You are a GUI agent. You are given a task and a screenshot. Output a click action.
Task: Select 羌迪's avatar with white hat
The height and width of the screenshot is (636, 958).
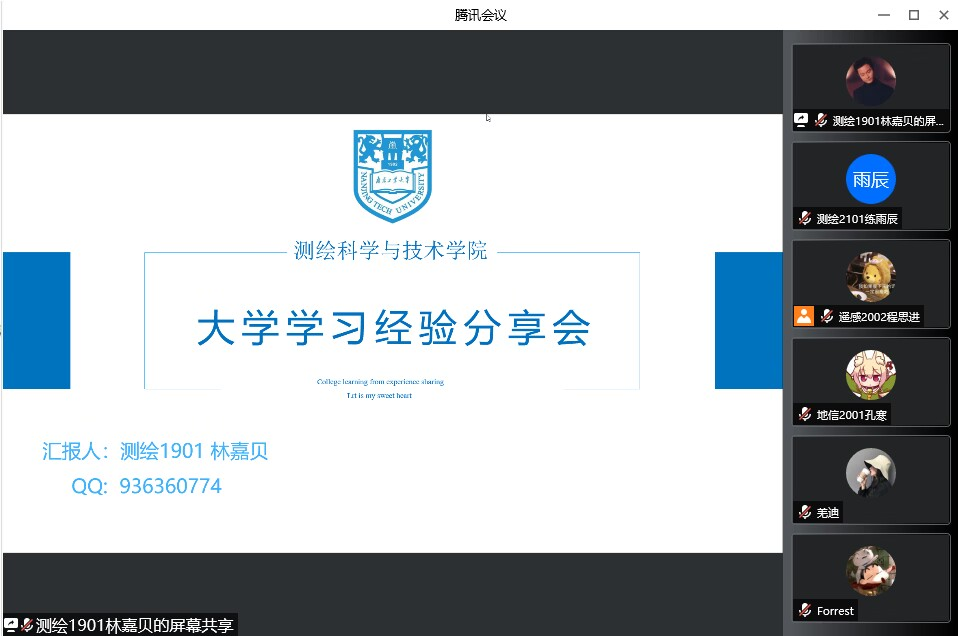click(x=870, y=473)
